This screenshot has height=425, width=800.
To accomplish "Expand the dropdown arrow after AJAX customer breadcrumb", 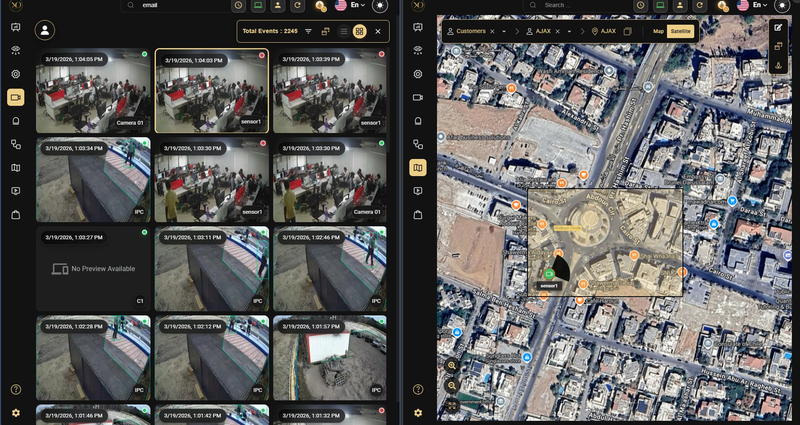I will [569, 31].
